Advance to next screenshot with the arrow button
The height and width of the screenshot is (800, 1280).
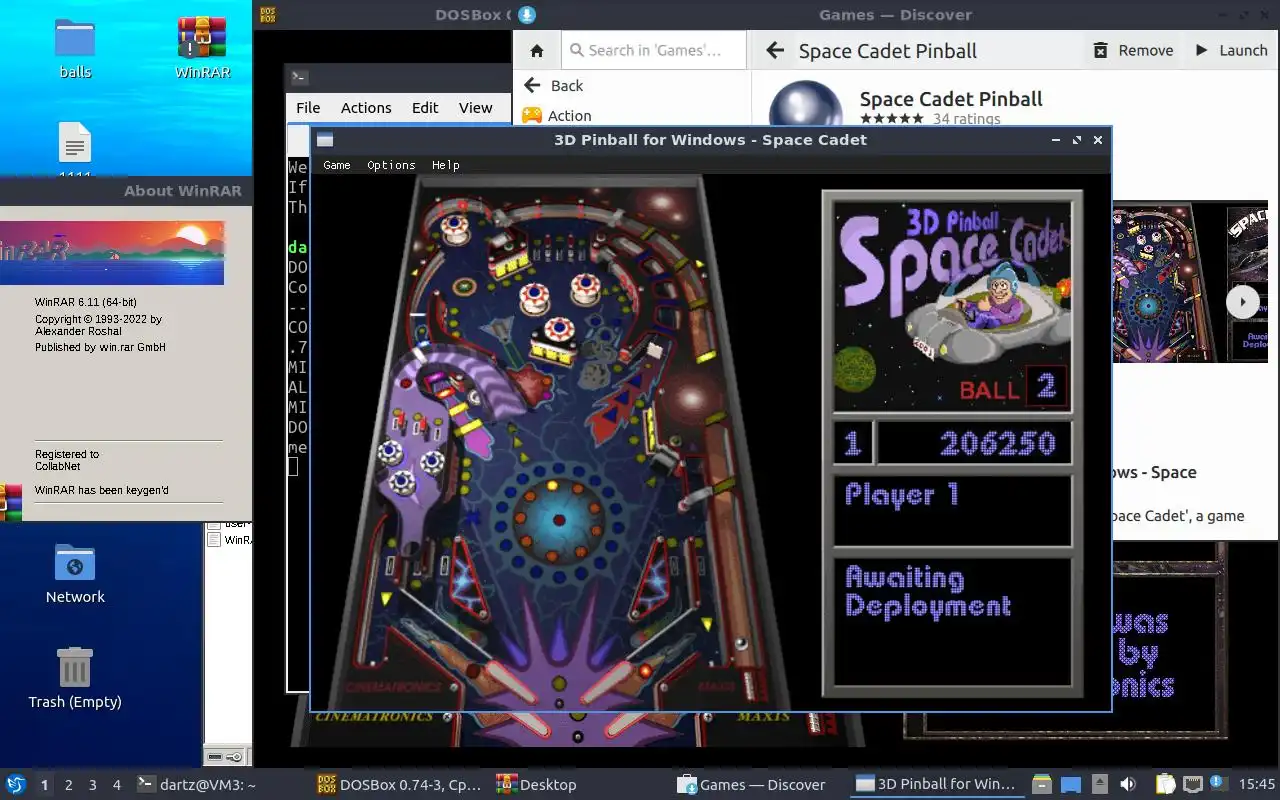(x=1243, y=301)
